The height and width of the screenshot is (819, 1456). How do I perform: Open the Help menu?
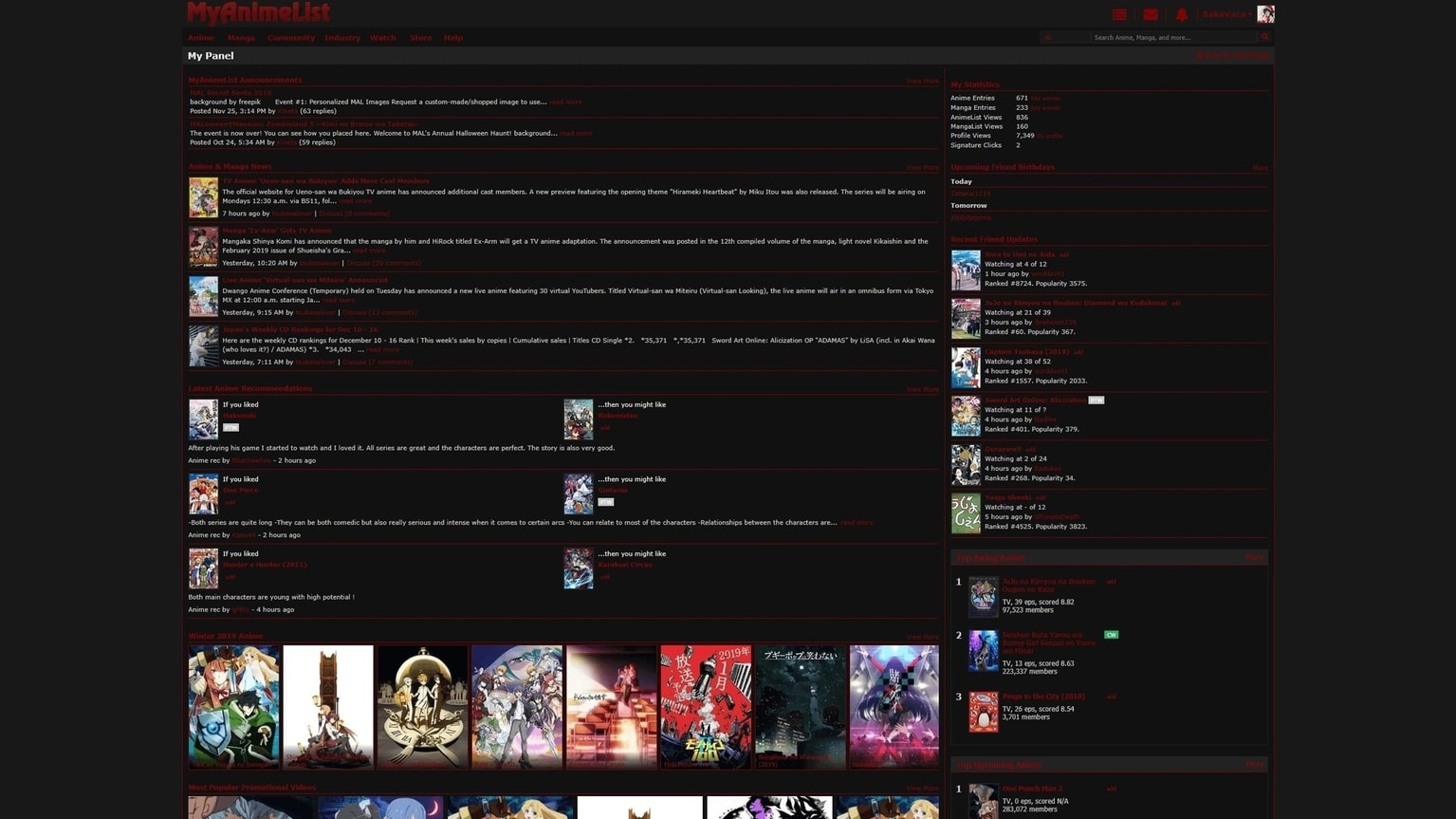(x=453, y=38)
